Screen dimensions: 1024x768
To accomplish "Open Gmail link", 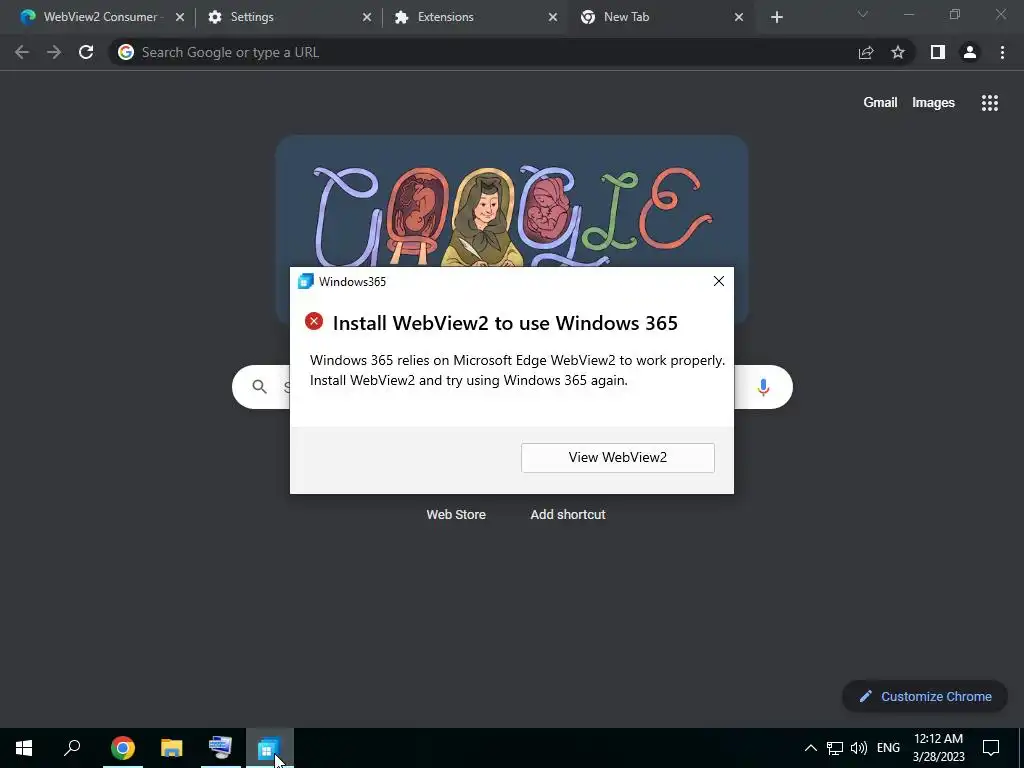I will pos(880,103).
